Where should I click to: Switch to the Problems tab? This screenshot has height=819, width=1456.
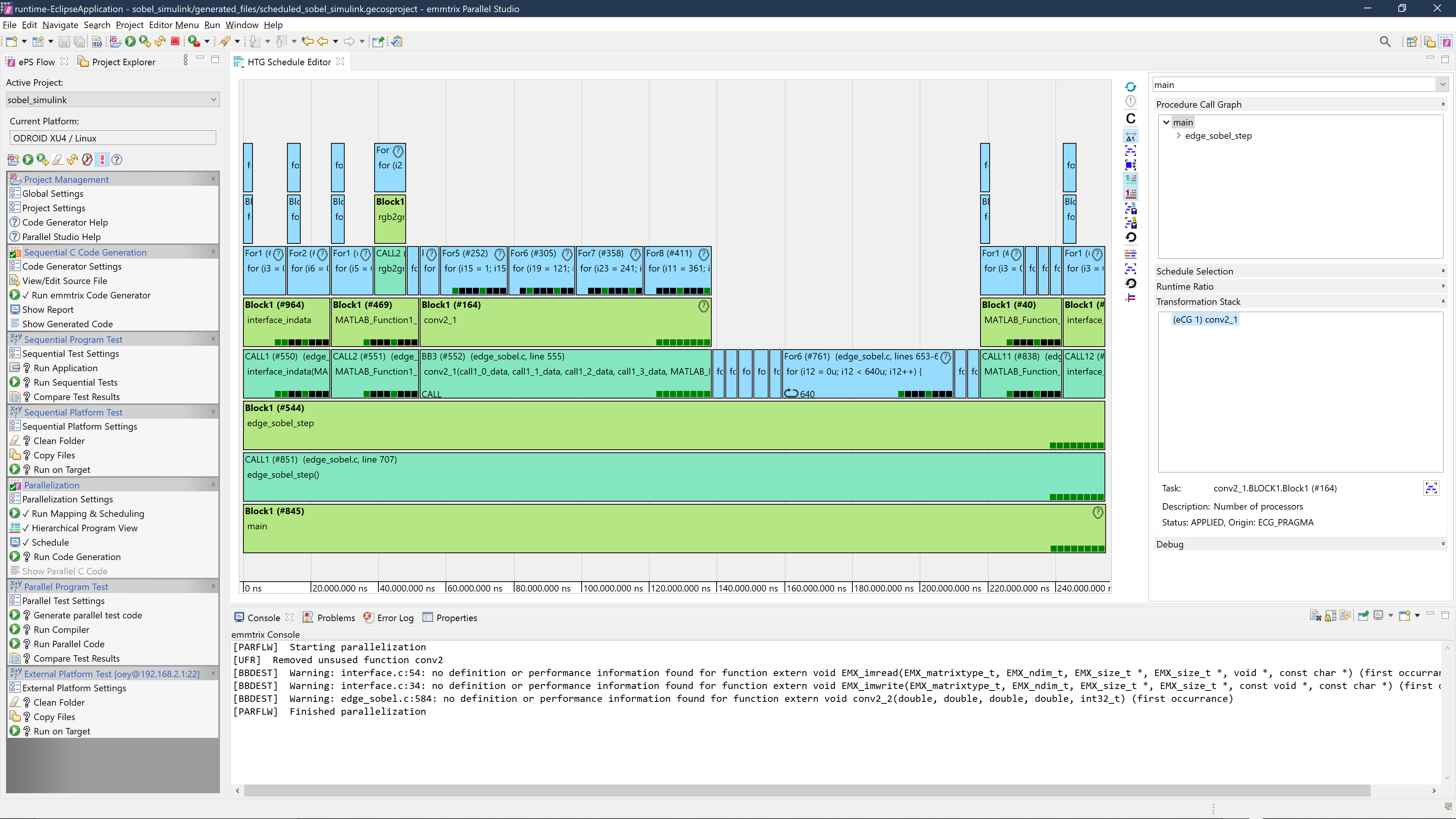[x=329, y=617]
